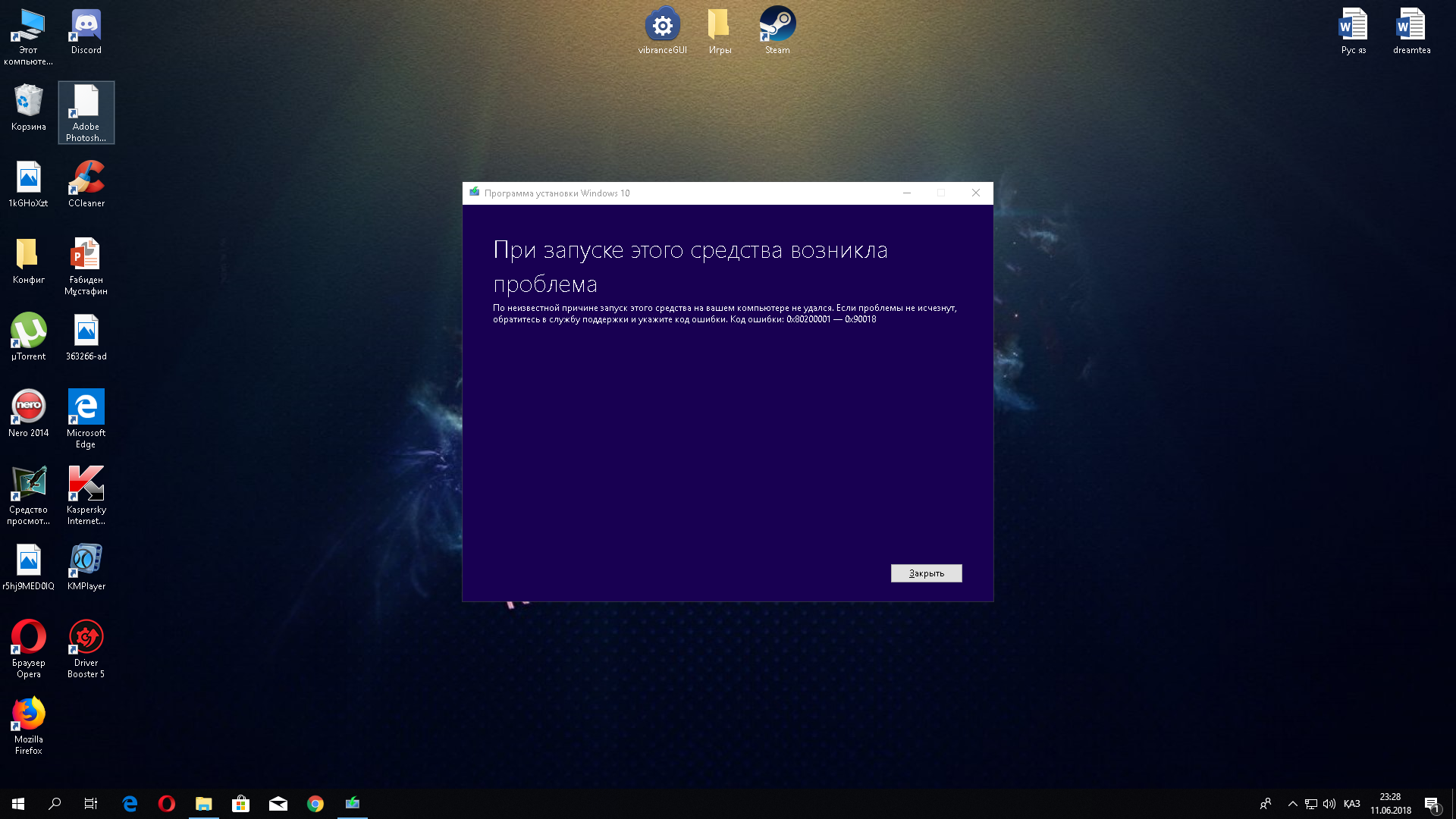Viewport: 1456px width, 819px height.
Task: Click the CCleaner desktop icon
Action: click(x=86, y=184)
